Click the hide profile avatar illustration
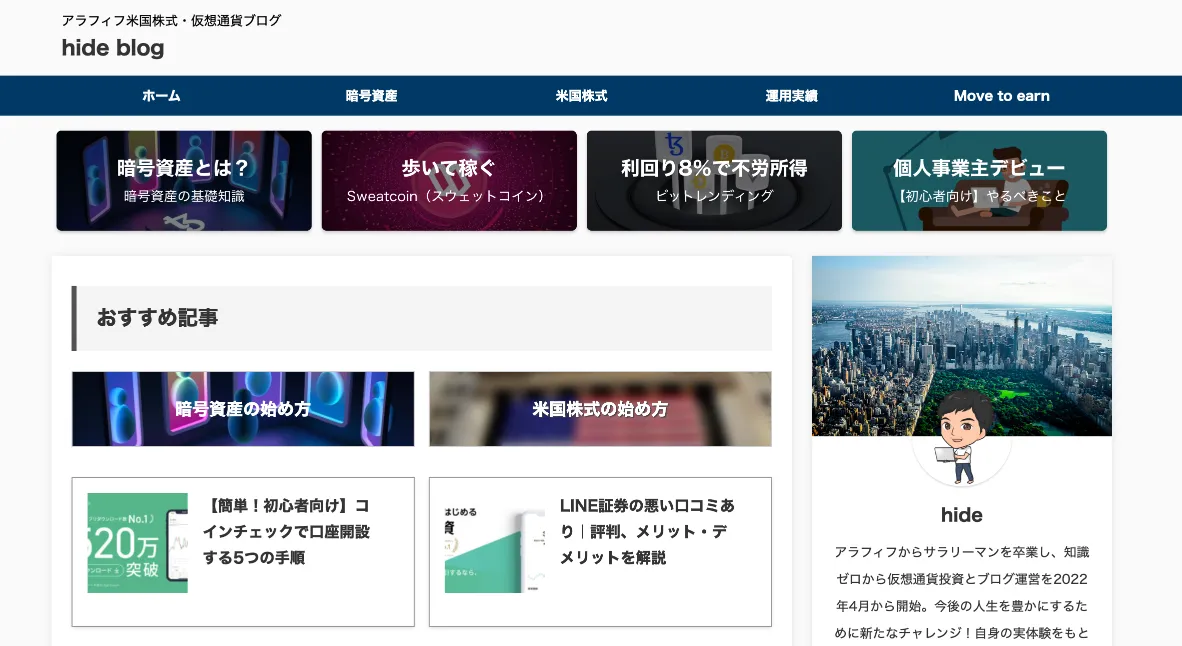The width and height of the screenshot is (1182, 646). [x=961, y=439]
